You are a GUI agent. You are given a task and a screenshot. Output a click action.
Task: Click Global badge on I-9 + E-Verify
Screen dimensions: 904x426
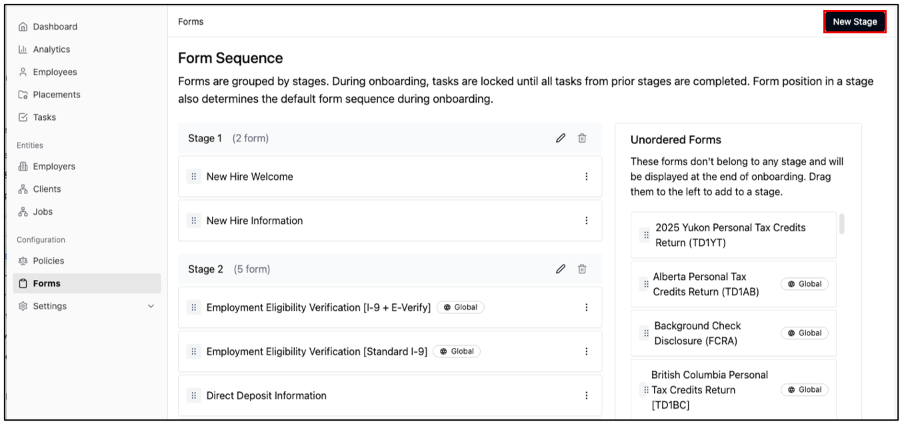[460, 307]
